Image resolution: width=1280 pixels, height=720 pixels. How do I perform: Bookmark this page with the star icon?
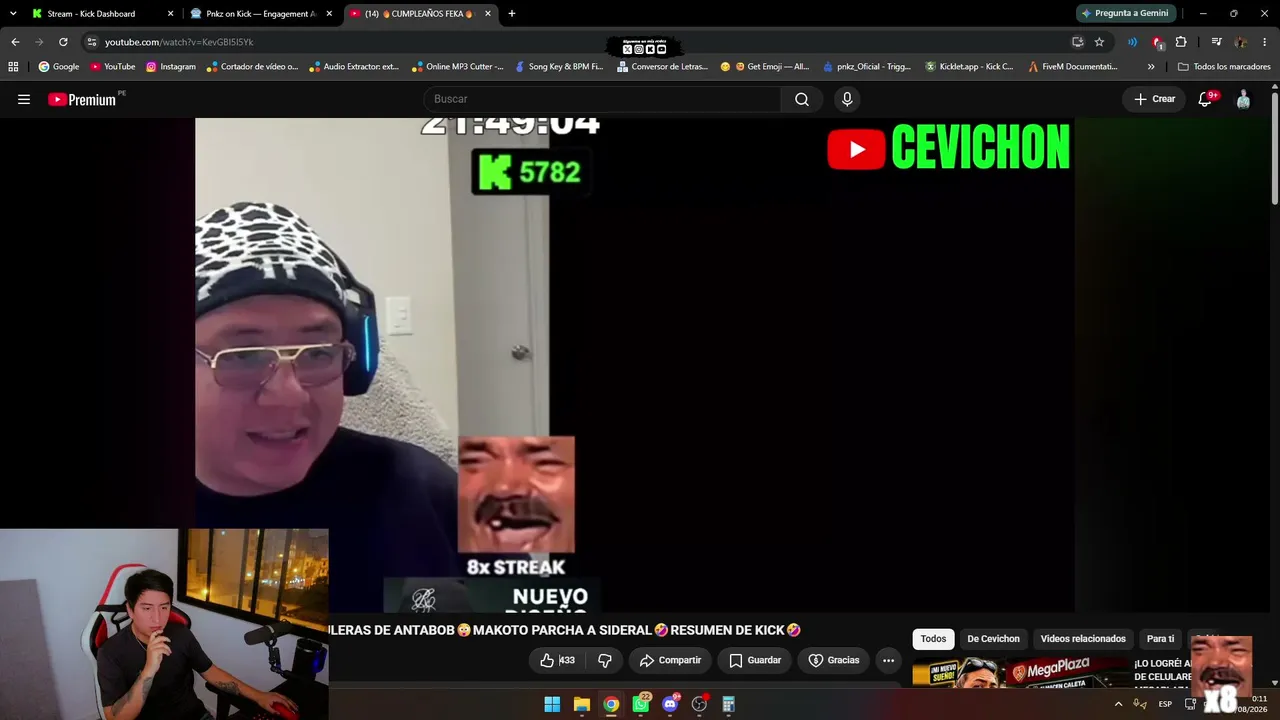[x=1099, y=42]
